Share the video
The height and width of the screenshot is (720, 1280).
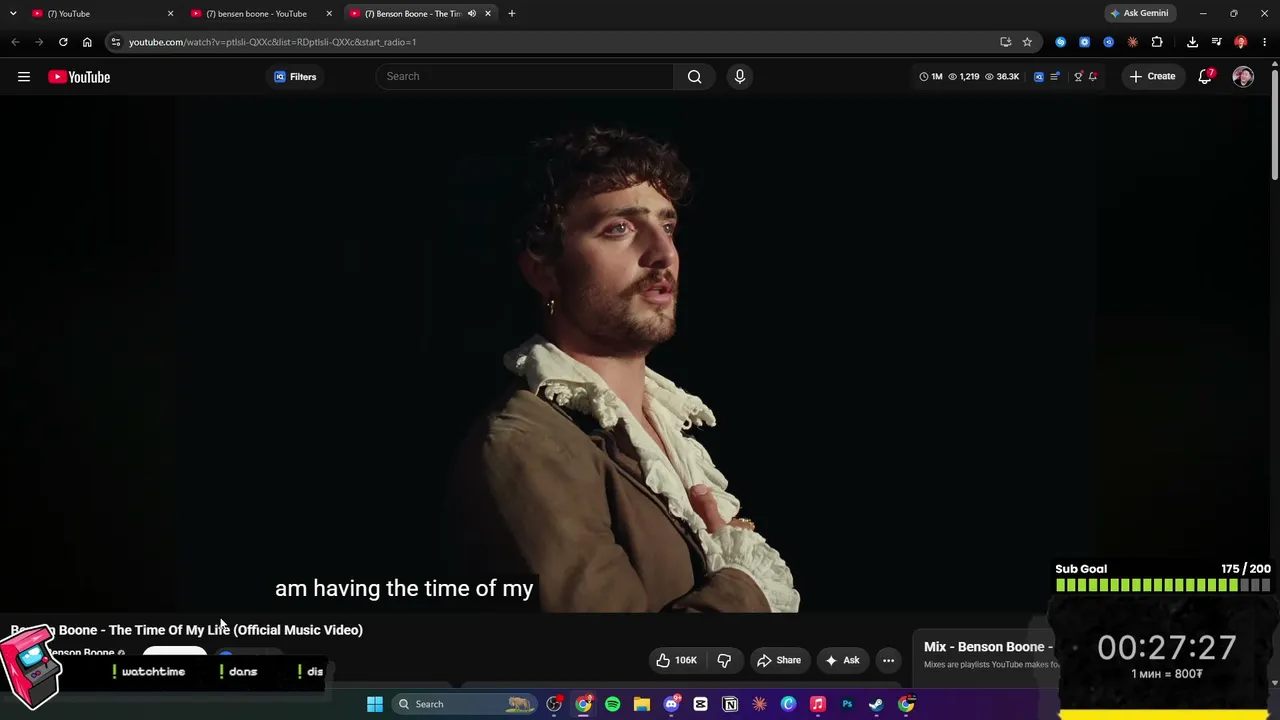pos(779,660)
